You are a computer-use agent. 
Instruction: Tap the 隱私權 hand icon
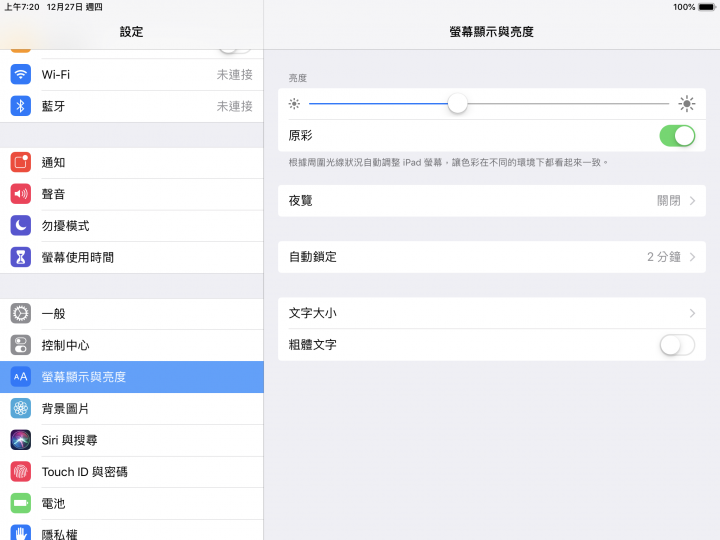point(21,533)
